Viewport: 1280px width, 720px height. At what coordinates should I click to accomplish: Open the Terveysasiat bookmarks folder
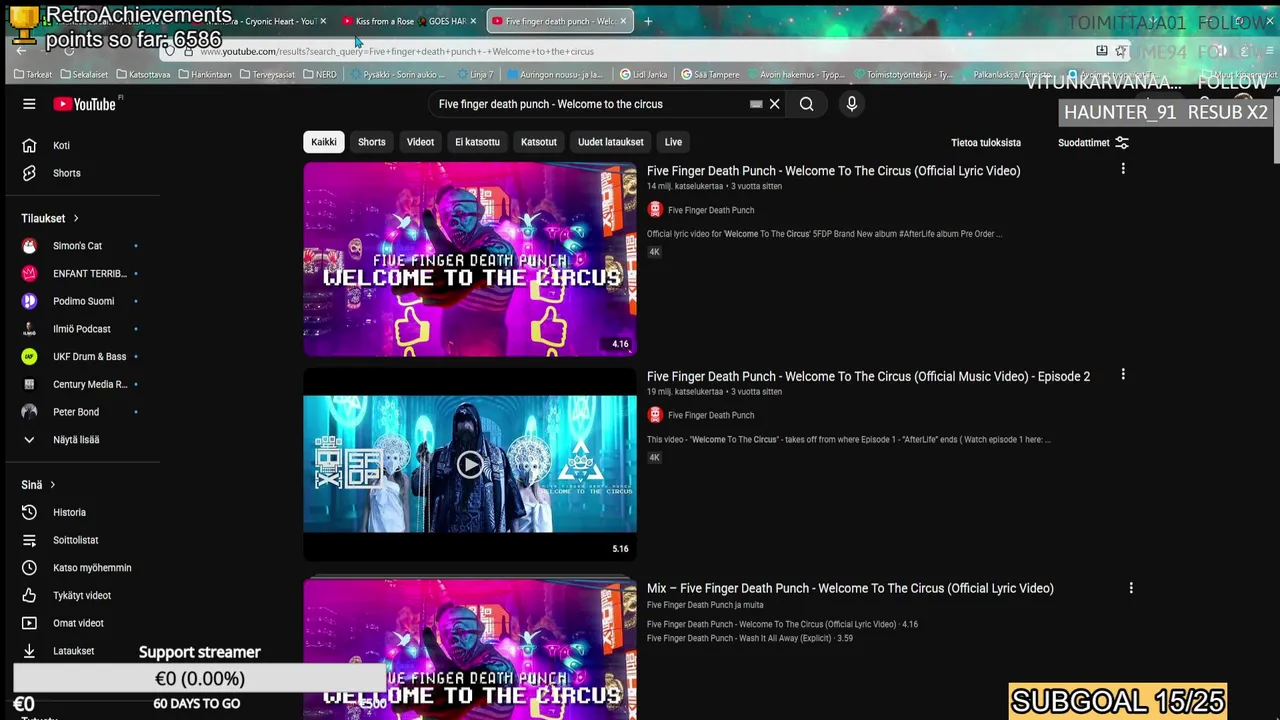267,74
